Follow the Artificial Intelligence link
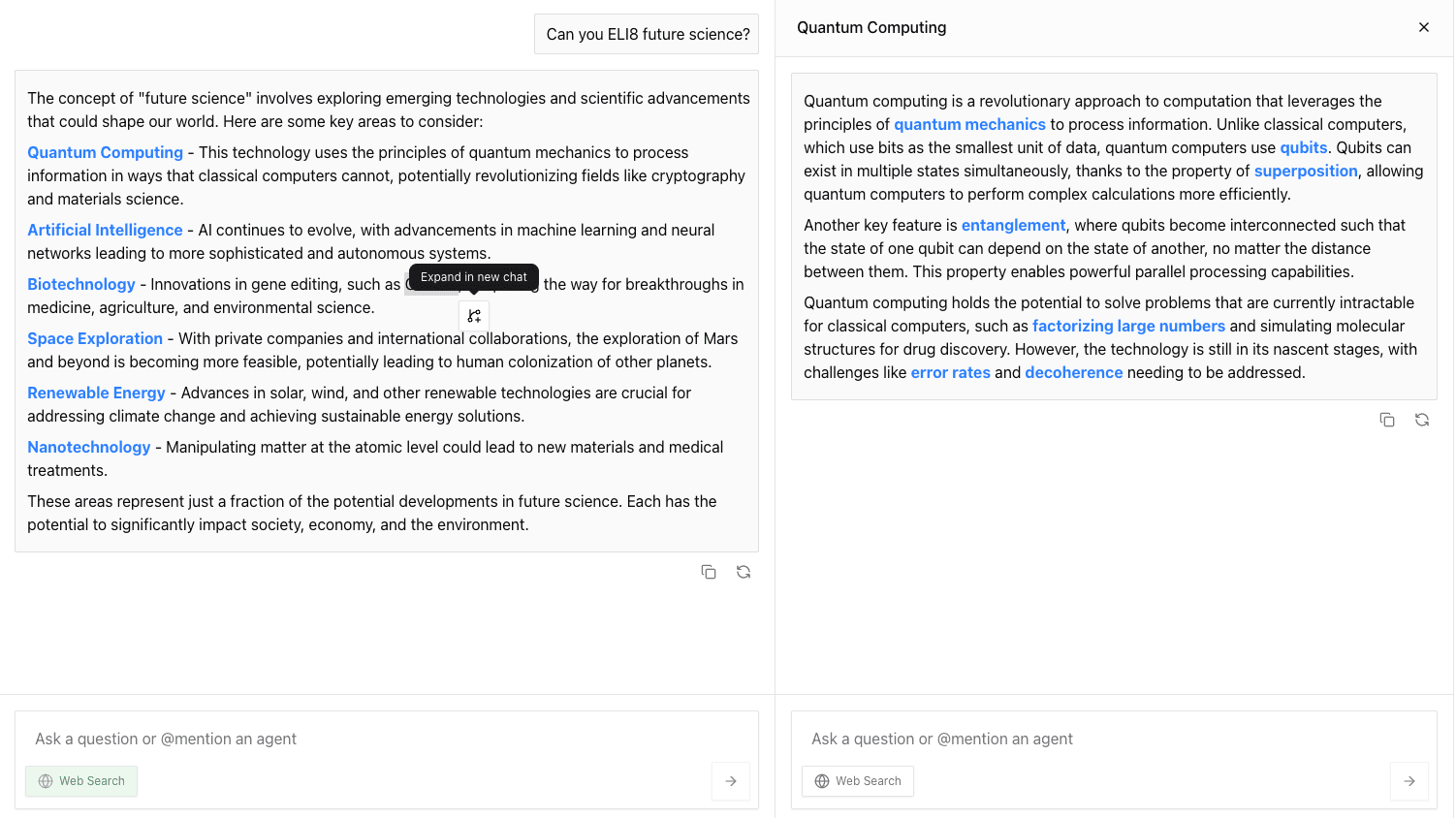Screen dimensions: 1456x818 (105, 230)
